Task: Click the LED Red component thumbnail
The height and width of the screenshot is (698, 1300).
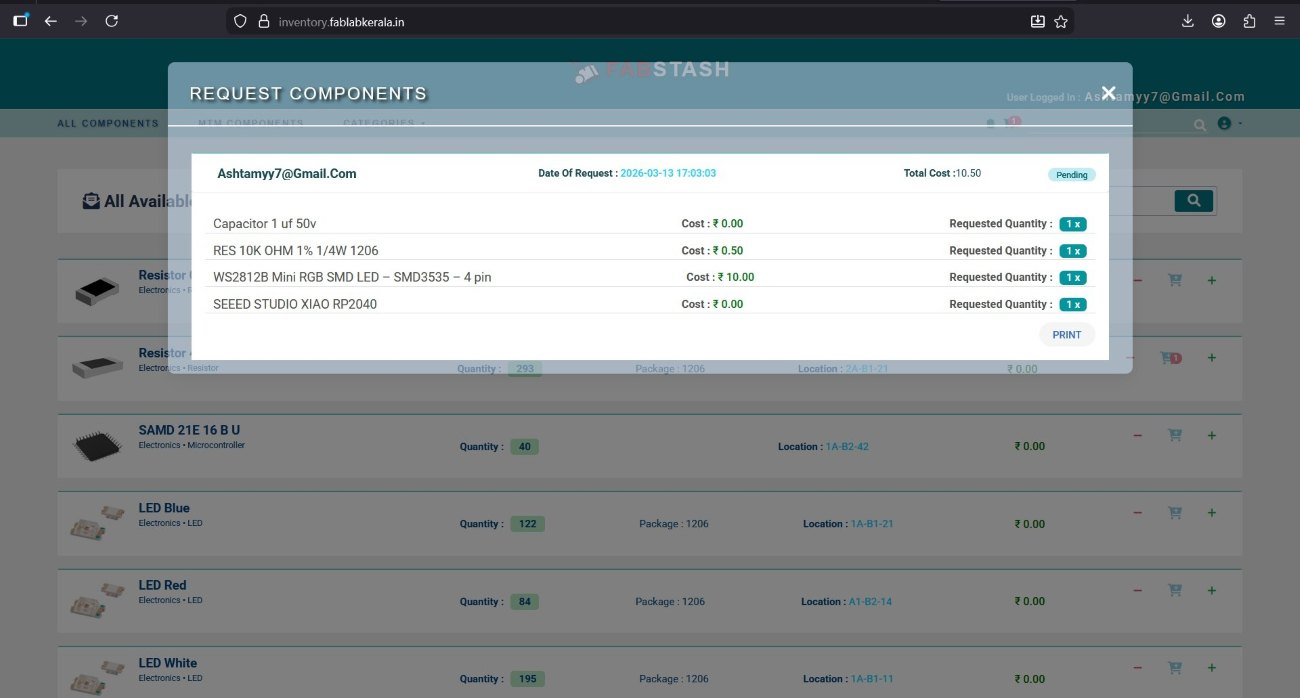Action: tap(98, 602)
